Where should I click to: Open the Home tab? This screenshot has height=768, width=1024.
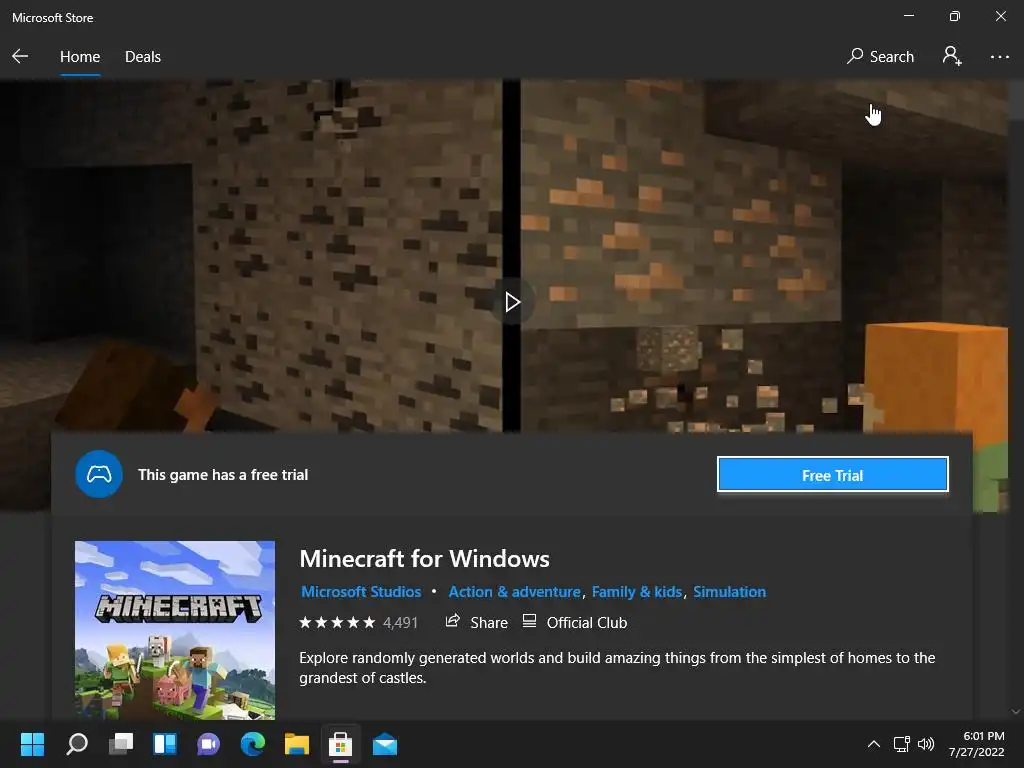[x=80, y=57]
